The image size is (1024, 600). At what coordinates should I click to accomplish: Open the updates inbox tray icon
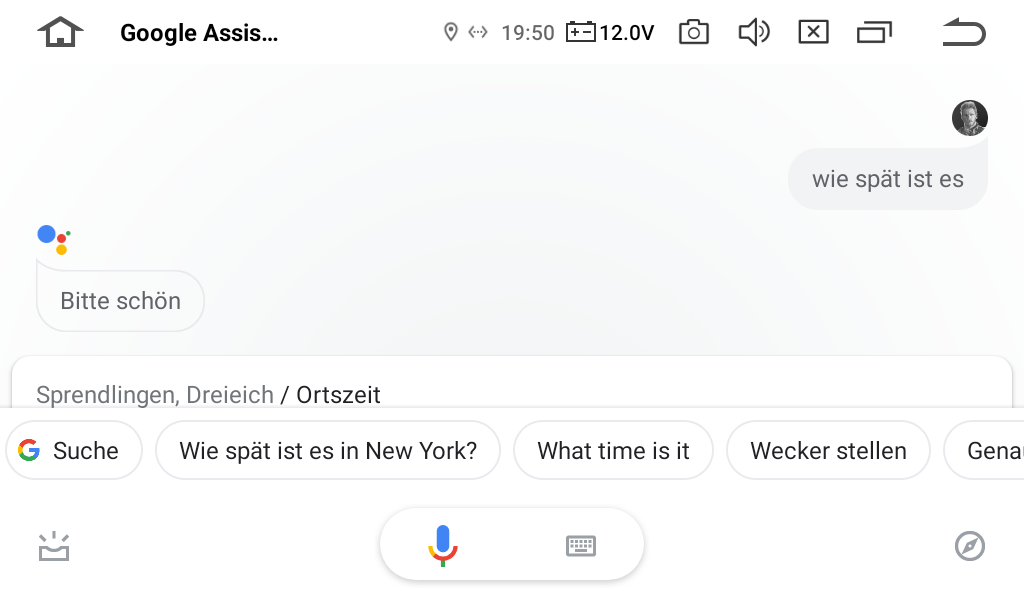(x=54, y=546)
